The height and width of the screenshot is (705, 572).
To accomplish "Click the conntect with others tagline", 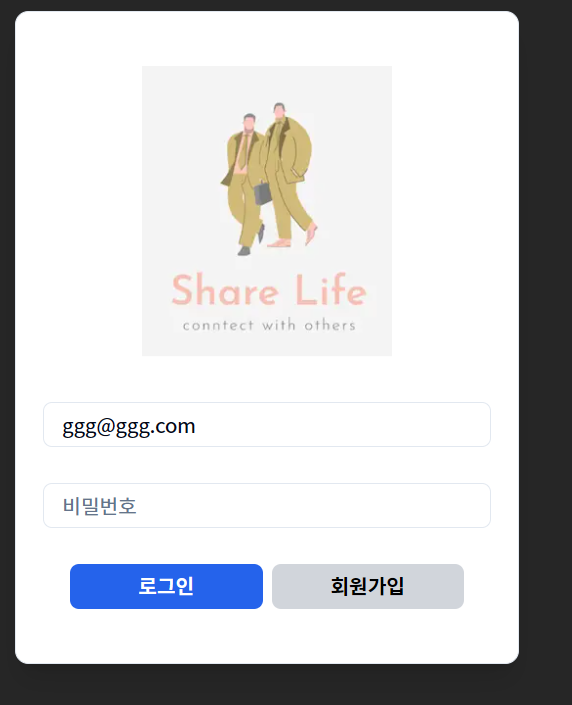I will 269,325.
